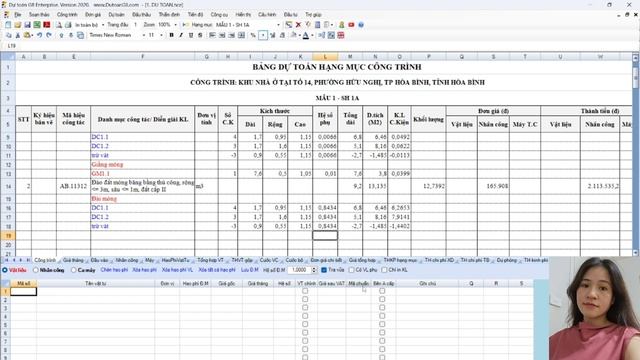Toggle strikethrough formatting

200,36
